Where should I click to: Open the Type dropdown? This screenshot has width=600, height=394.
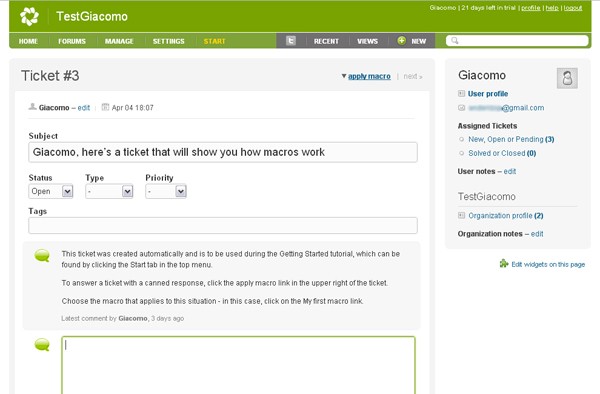click(109, 191)
